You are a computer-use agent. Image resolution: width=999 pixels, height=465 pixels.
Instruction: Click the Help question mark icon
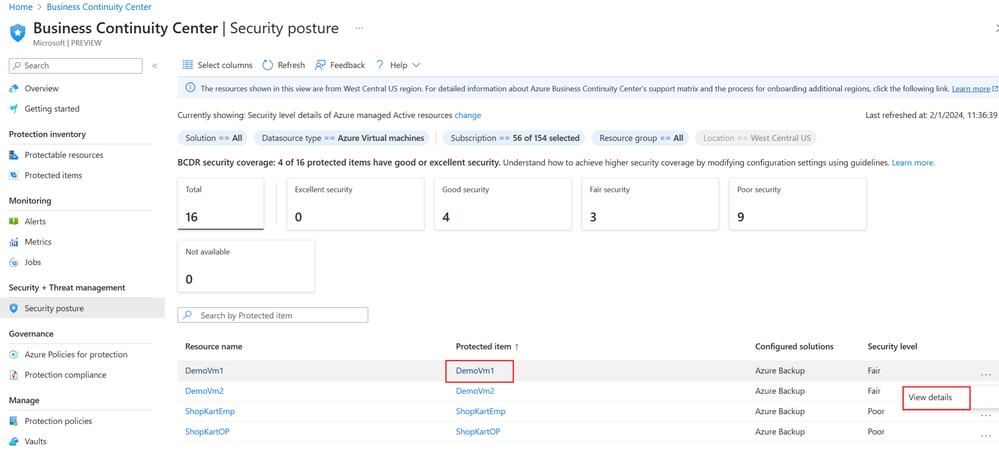pos(380,65)
